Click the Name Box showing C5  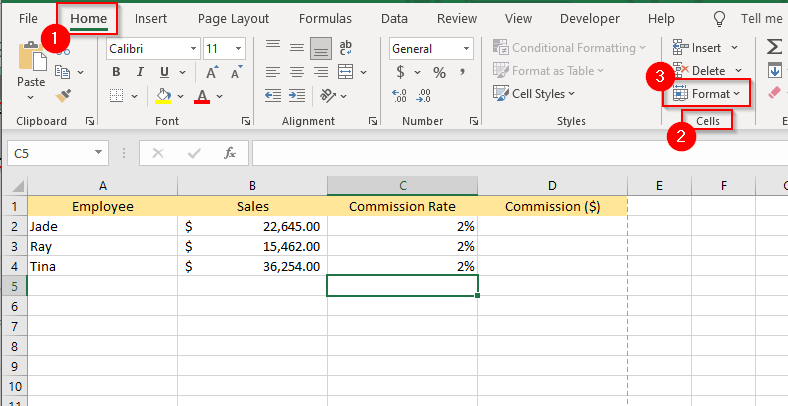(x=48, y=153)
